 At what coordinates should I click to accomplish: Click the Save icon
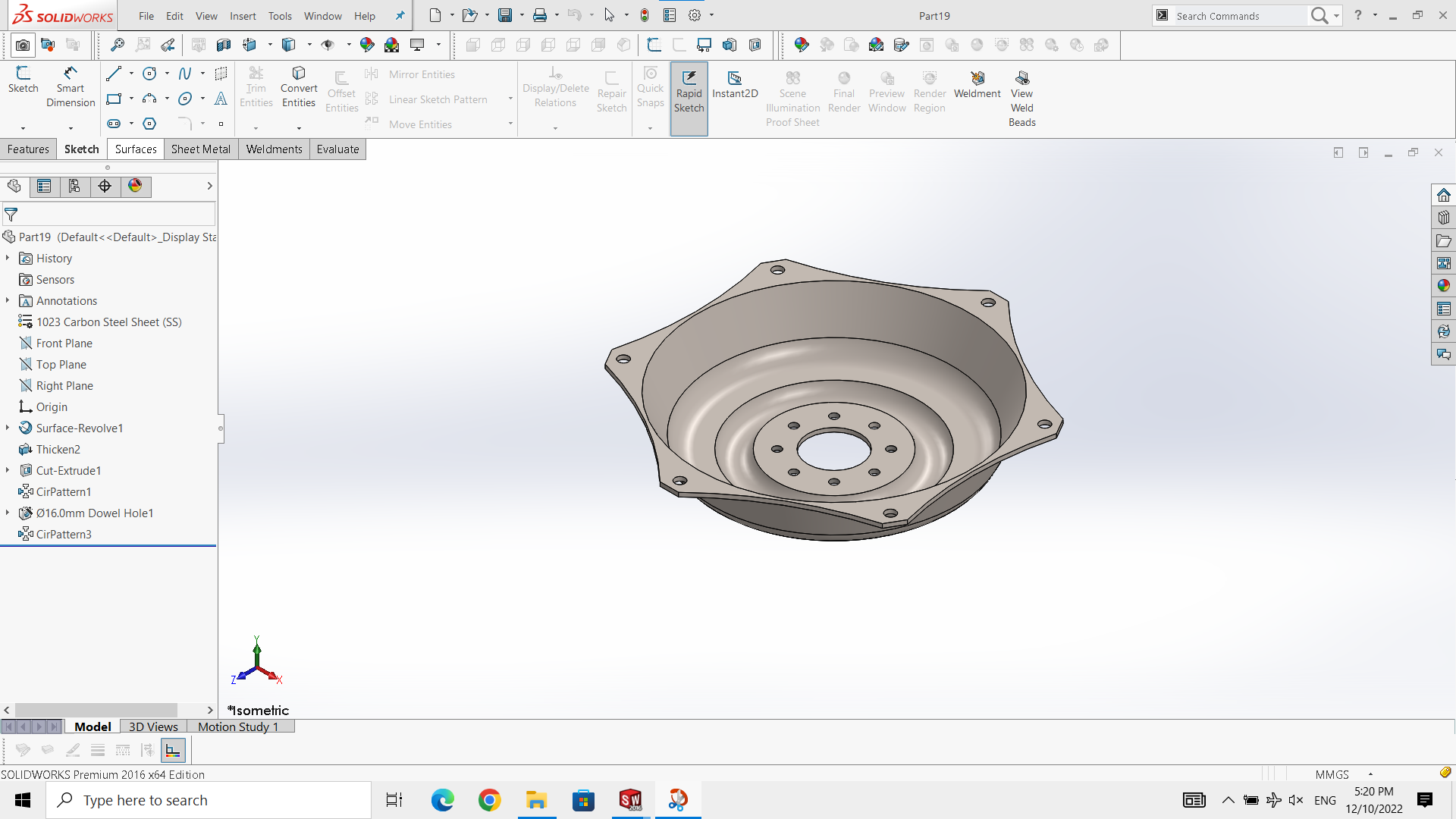pyautogui.click(x=504, y=15)
